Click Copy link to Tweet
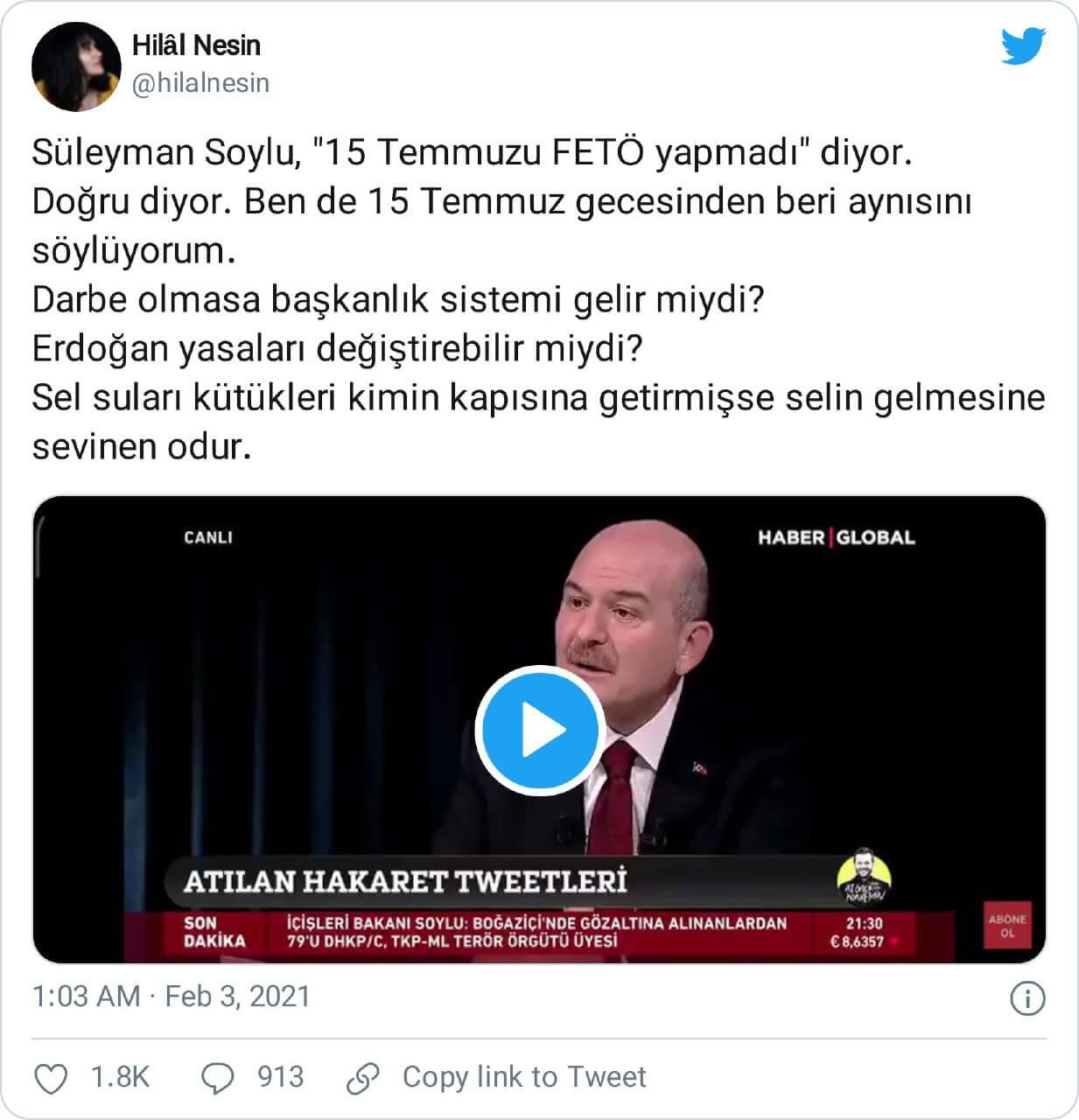The height and width of the screenshot is (1120, 1079). [524, 1077]
